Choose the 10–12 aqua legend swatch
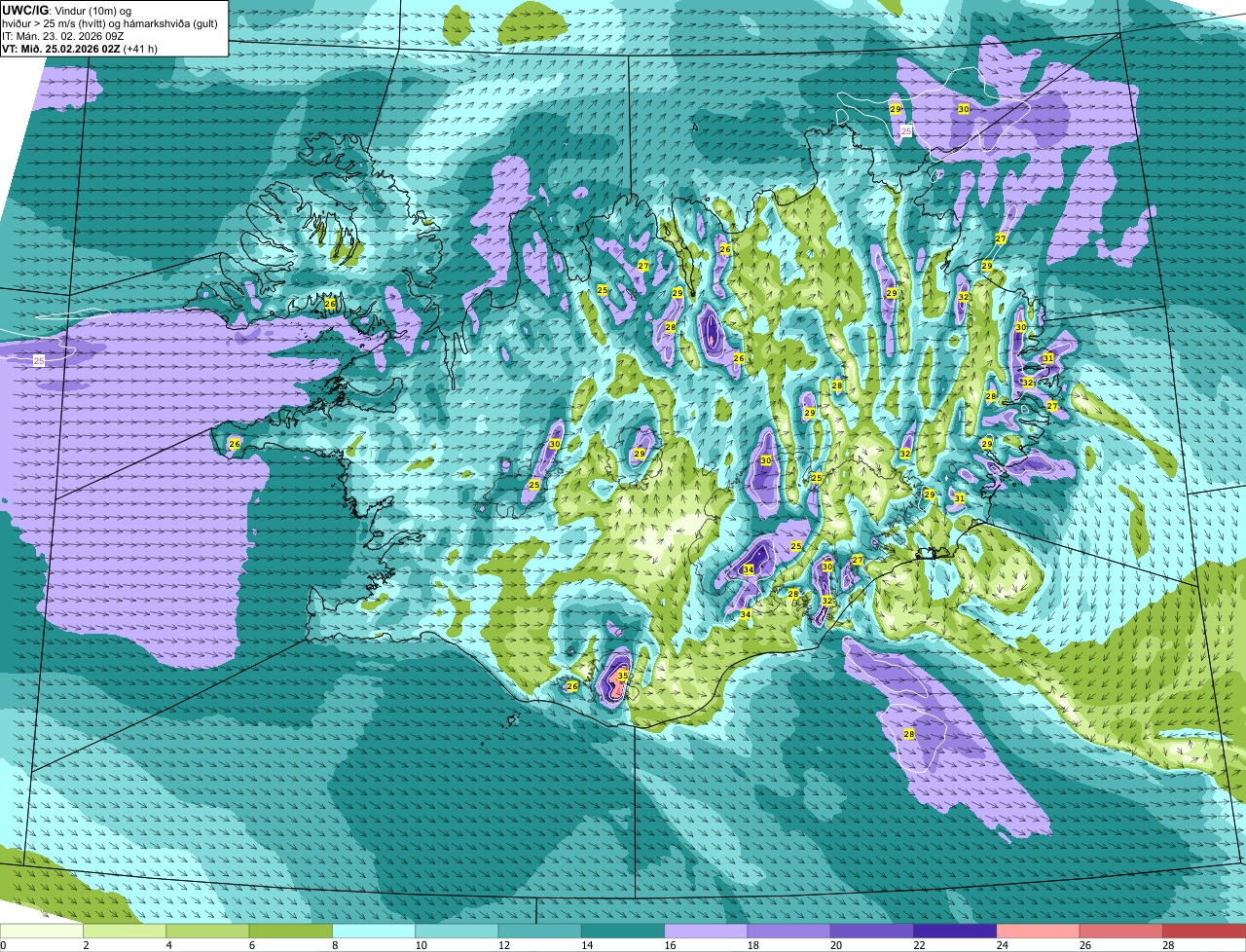Image resolution: width=1246 pixels, height=952 pixels. [457, 932]
